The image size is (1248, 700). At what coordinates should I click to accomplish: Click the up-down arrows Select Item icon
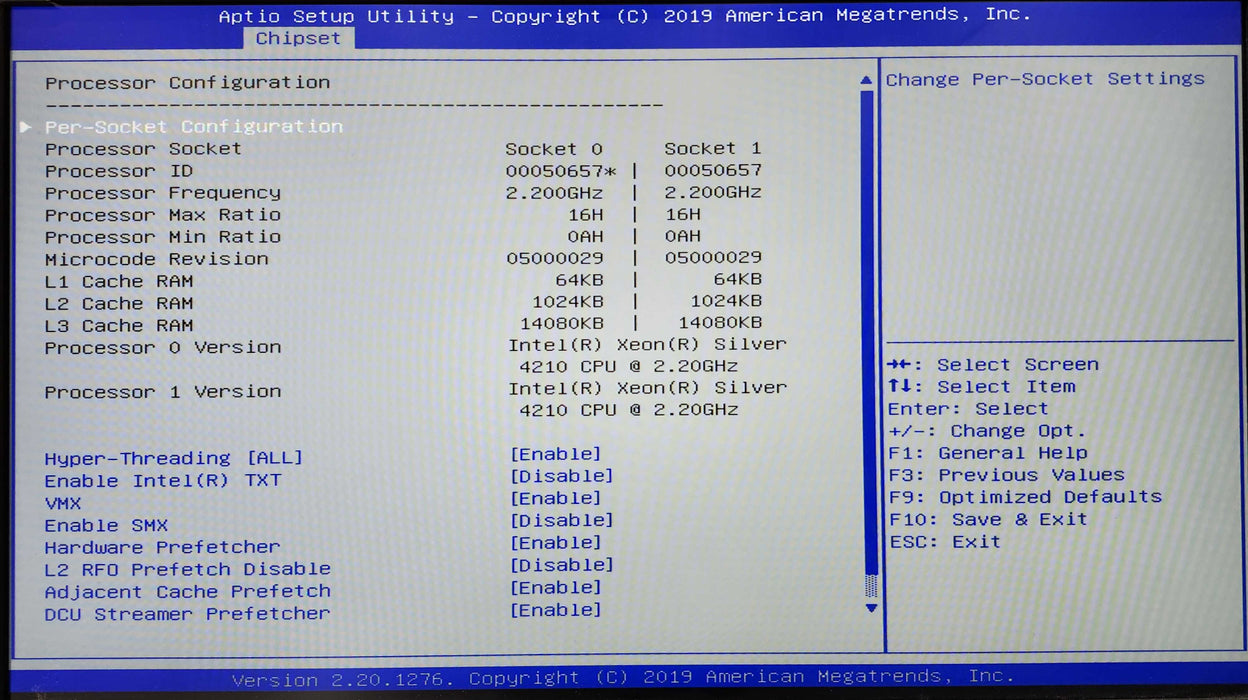(x=897, y=387)
